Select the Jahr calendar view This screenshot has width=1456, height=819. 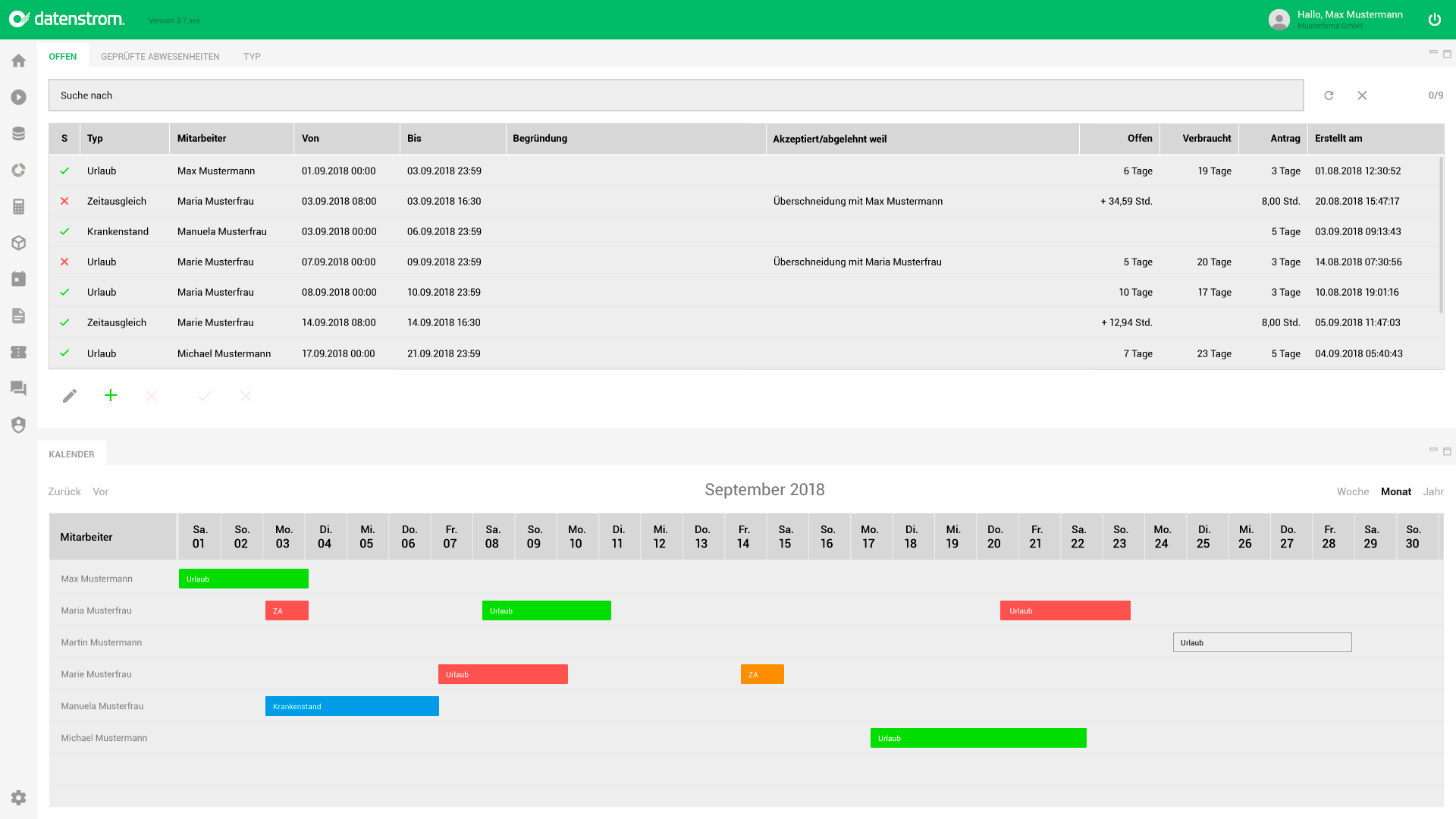[1432, 491]
